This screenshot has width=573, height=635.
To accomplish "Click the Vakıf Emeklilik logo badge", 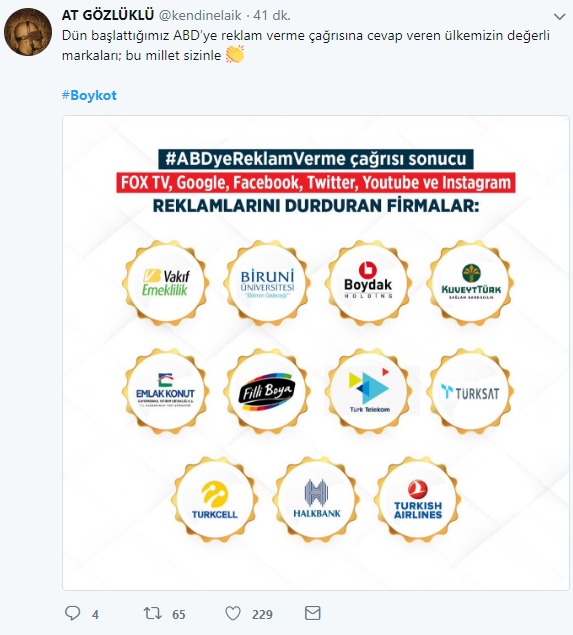I will (166, 283).
